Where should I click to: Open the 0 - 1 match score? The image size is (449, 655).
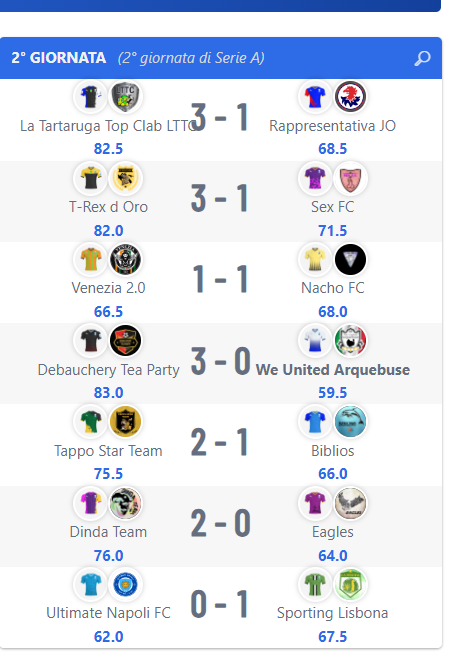(x=220, y=604)
